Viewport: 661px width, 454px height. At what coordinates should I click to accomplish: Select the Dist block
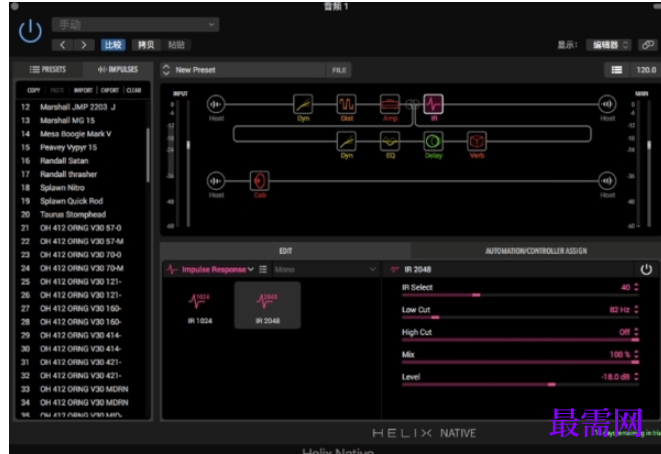pyautogui.click(x=347, y=104)
